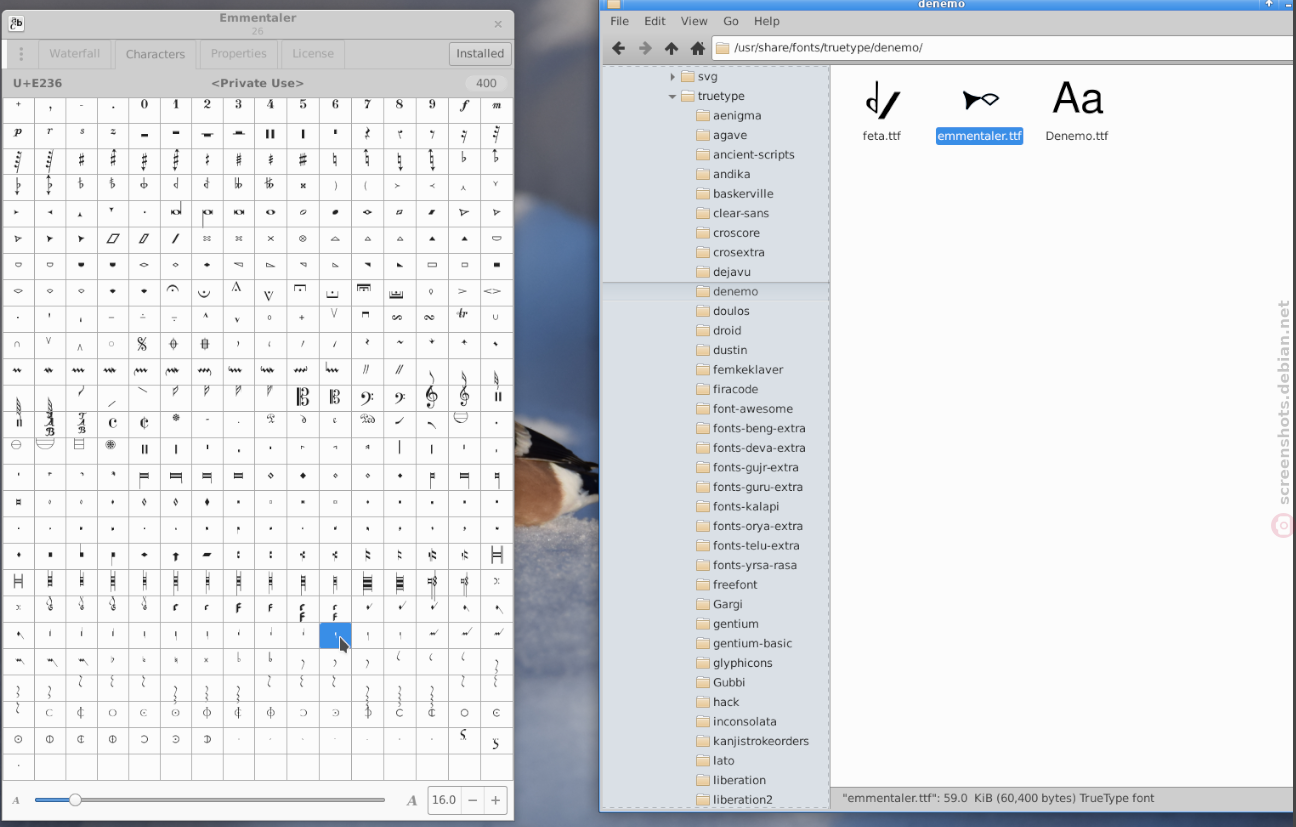
Task: Select the kanjistrokeorders folder in tree
Action: pos(760,741)
